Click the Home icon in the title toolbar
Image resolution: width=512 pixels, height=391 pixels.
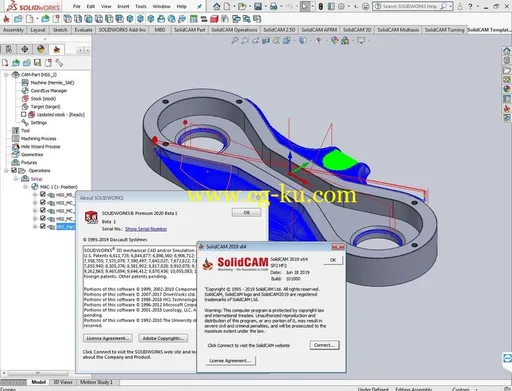[x=216, y=6]
